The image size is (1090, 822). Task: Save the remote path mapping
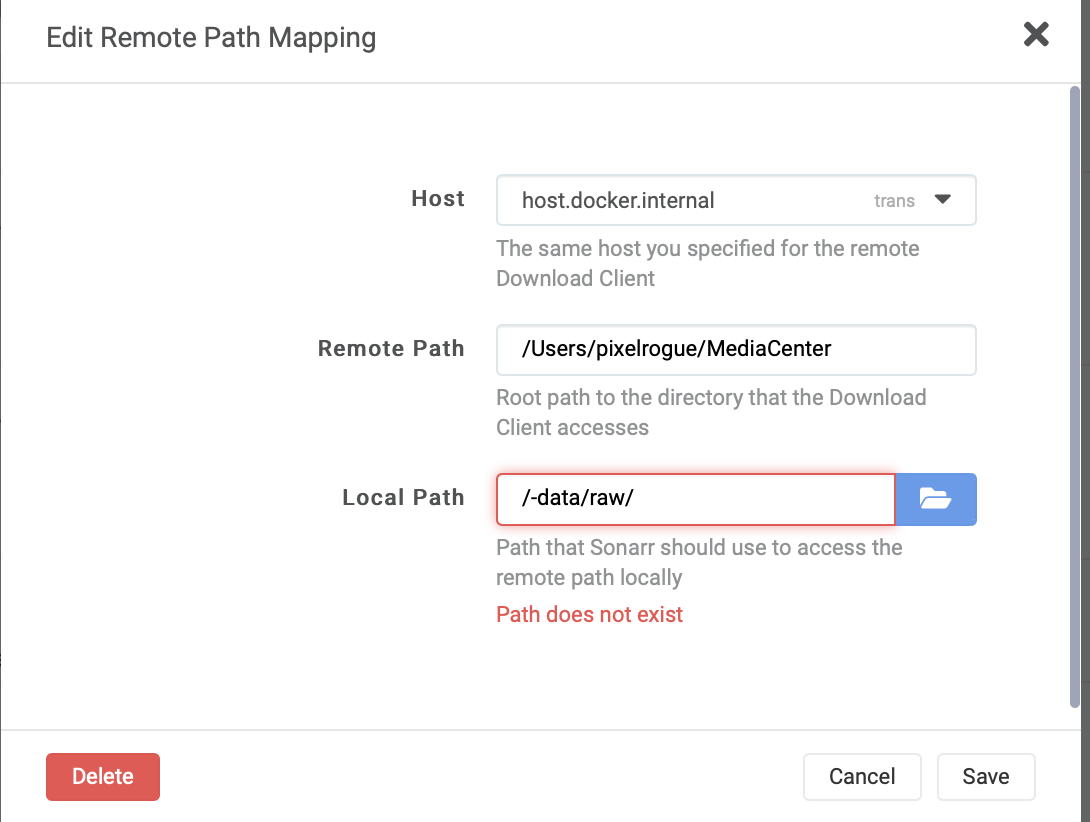[x=986, y=777]
